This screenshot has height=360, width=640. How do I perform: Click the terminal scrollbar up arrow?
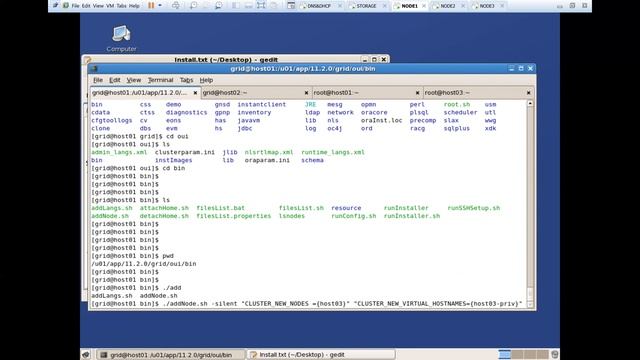click(x=530, y=104)
